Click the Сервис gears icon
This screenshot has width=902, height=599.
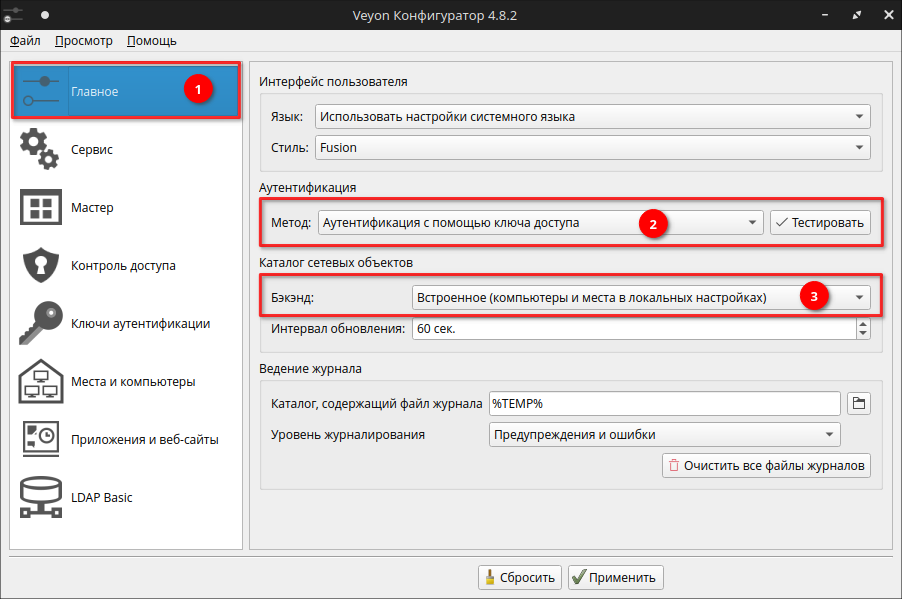pos(39,149)
